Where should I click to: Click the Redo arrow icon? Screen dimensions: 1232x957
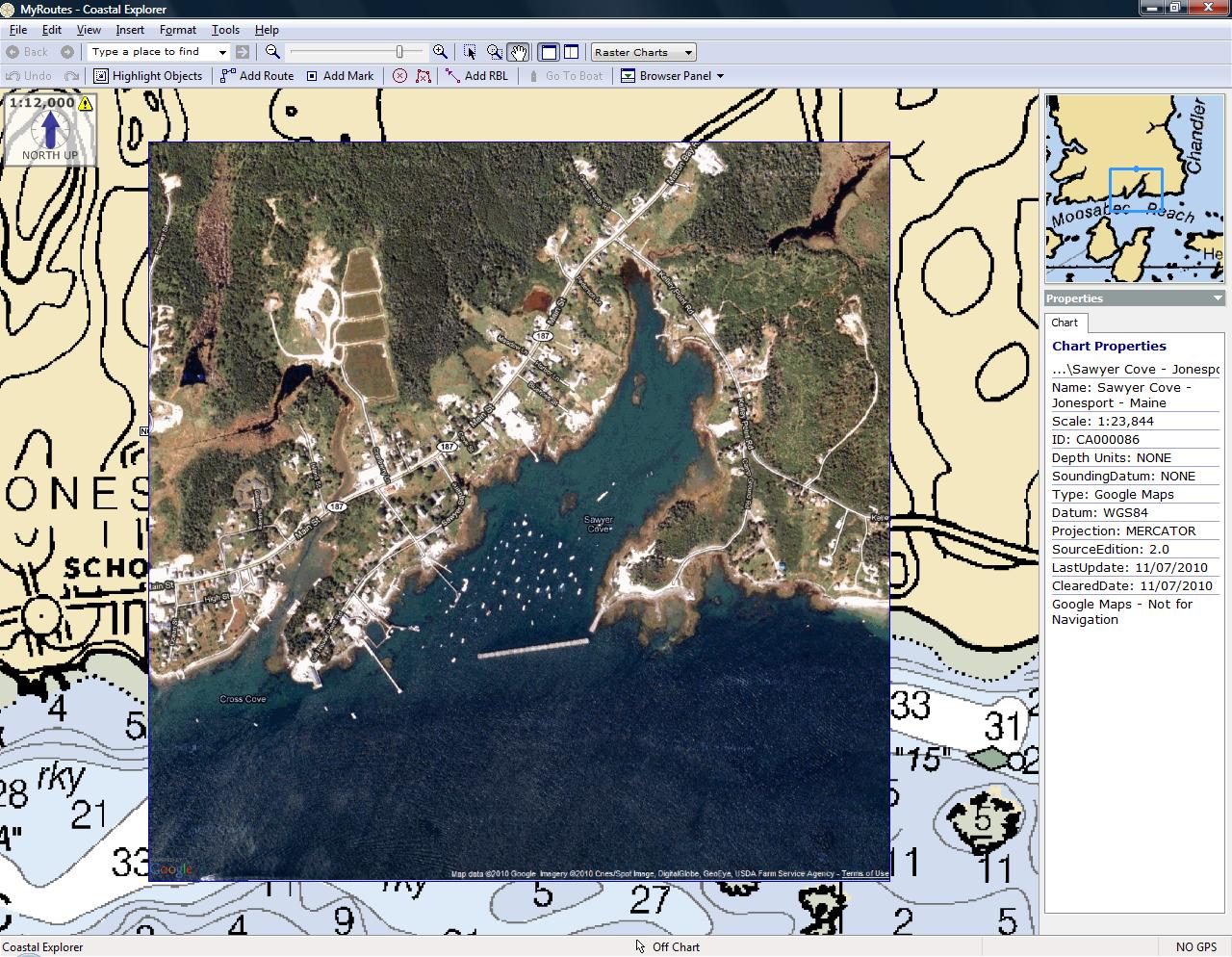71,75
